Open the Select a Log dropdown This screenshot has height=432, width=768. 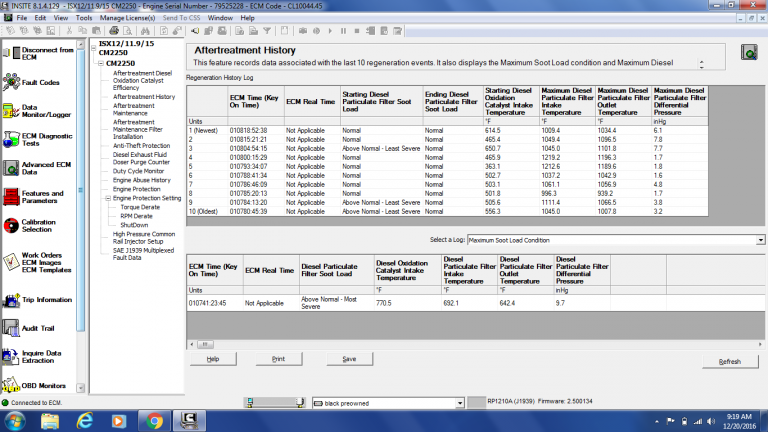tap(761, 240)
